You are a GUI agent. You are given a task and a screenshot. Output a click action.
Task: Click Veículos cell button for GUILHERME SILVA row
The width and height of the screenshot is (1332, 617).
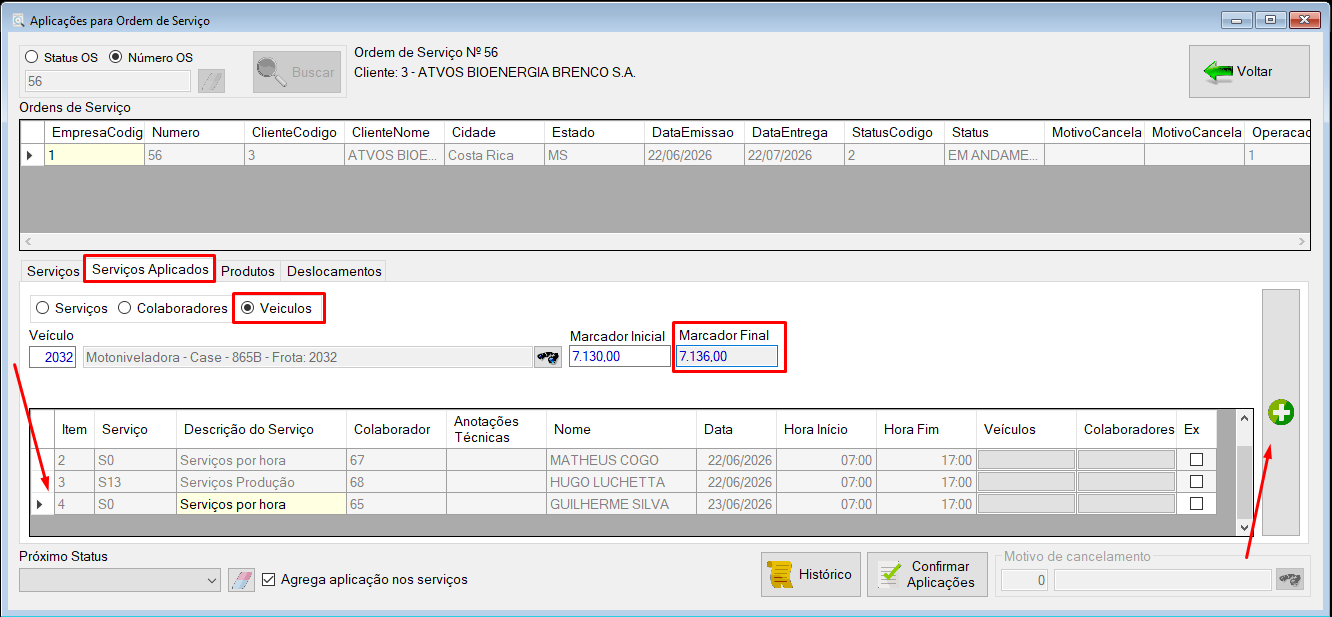1026,504
